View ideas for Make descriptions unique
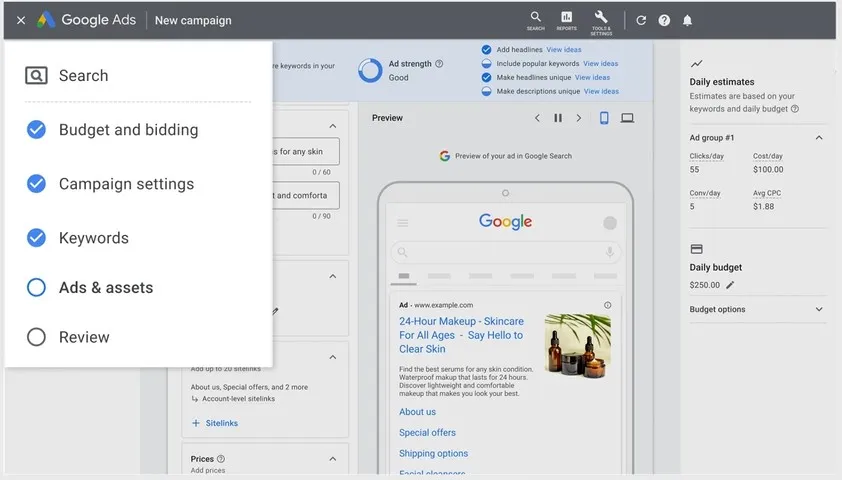This screenshot has height=480, width=842. (x=601, y=91)
